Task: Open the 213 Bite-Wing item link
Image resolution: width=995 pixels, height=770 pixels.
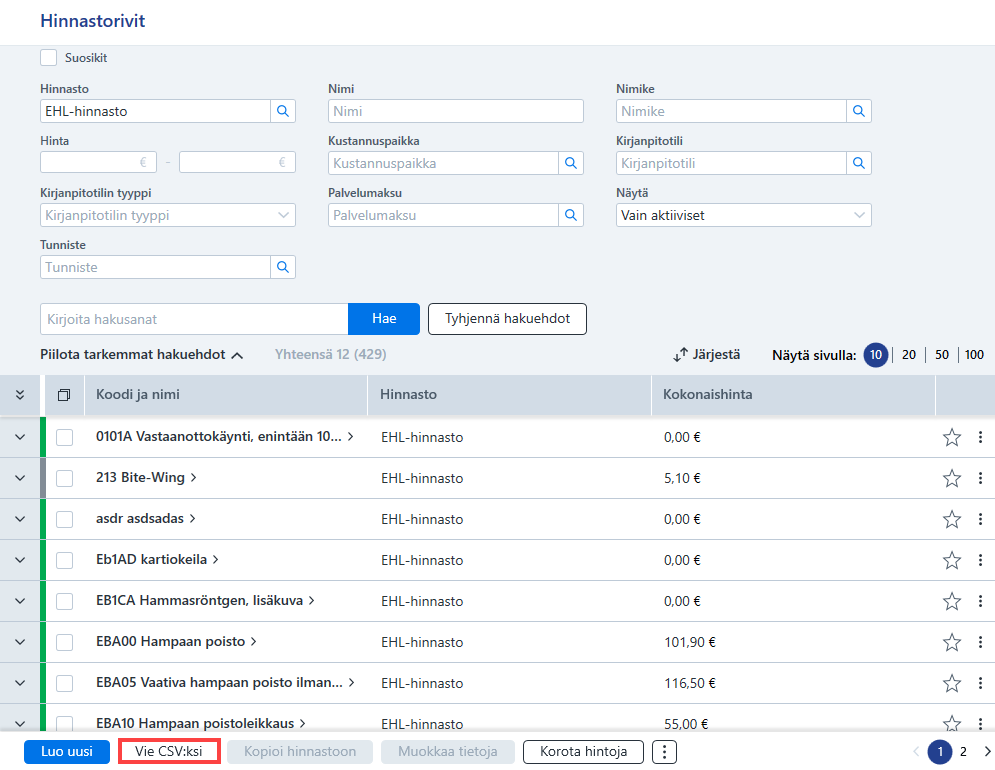Action: click(146, 477)
